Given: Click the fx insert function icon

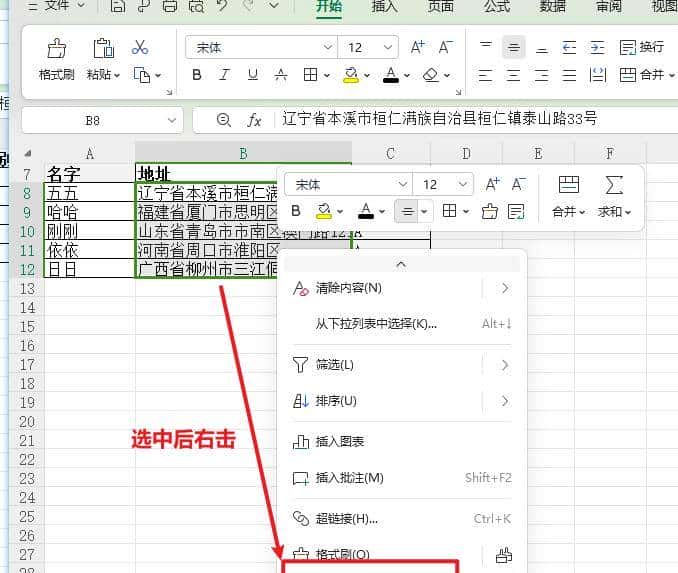Looking at the screenshot, I should (254, 120).
